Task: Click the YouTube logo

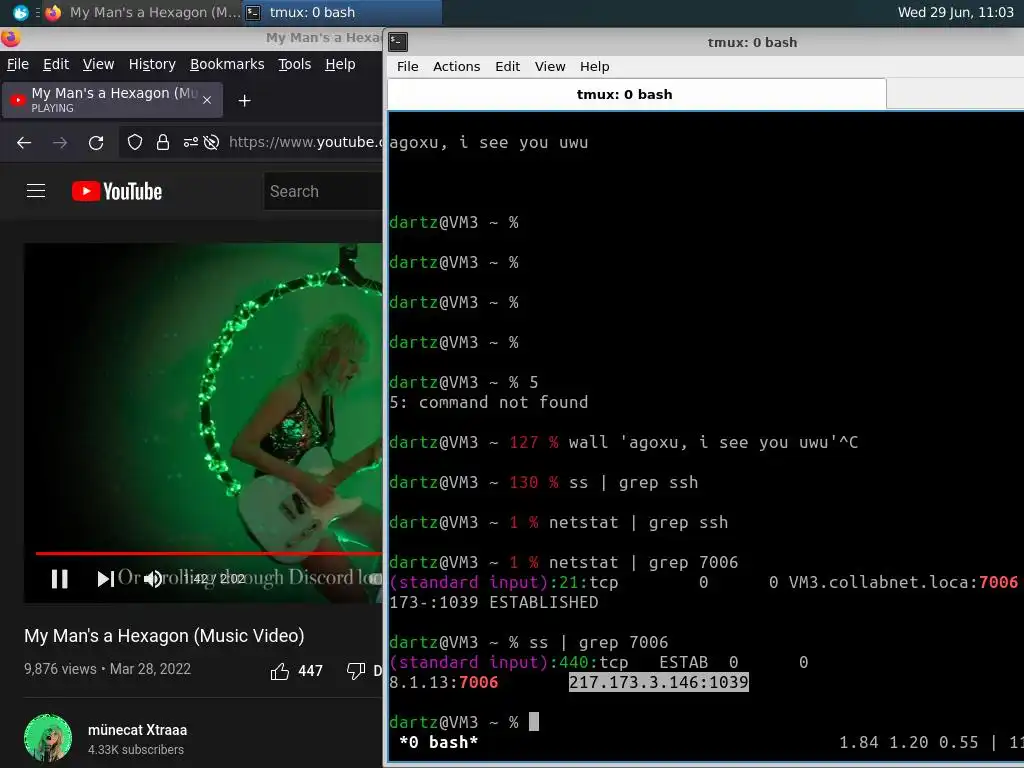Action: tap(117, 191)
